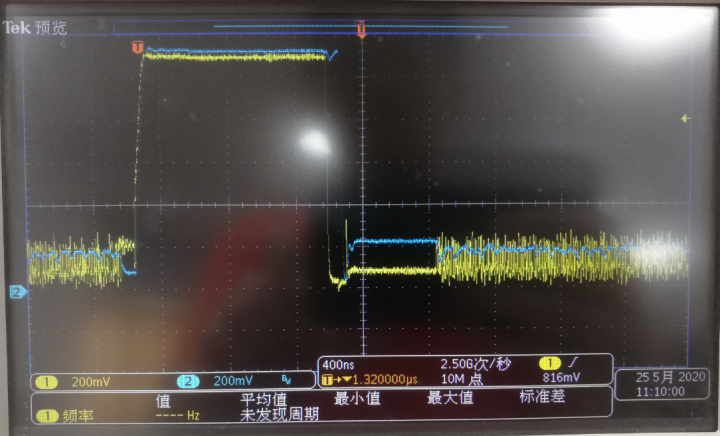Screen dimensions: 720x436
Task: Click the channel 2 ground reference marker
Action: pos(18,292)
